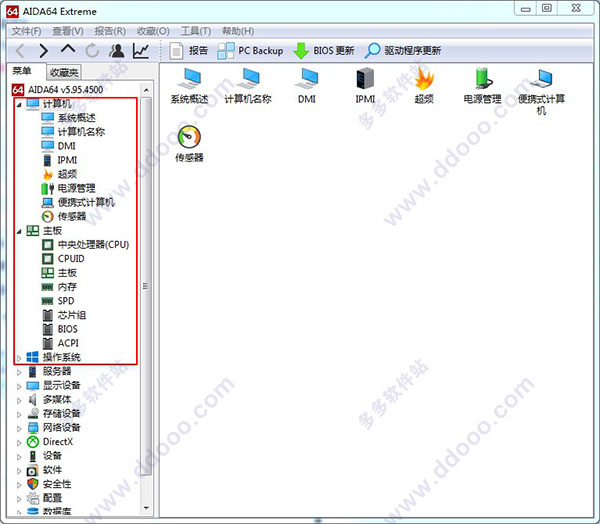Select 内存 in the tree
The image size is (600, 524).
(59, 287)
